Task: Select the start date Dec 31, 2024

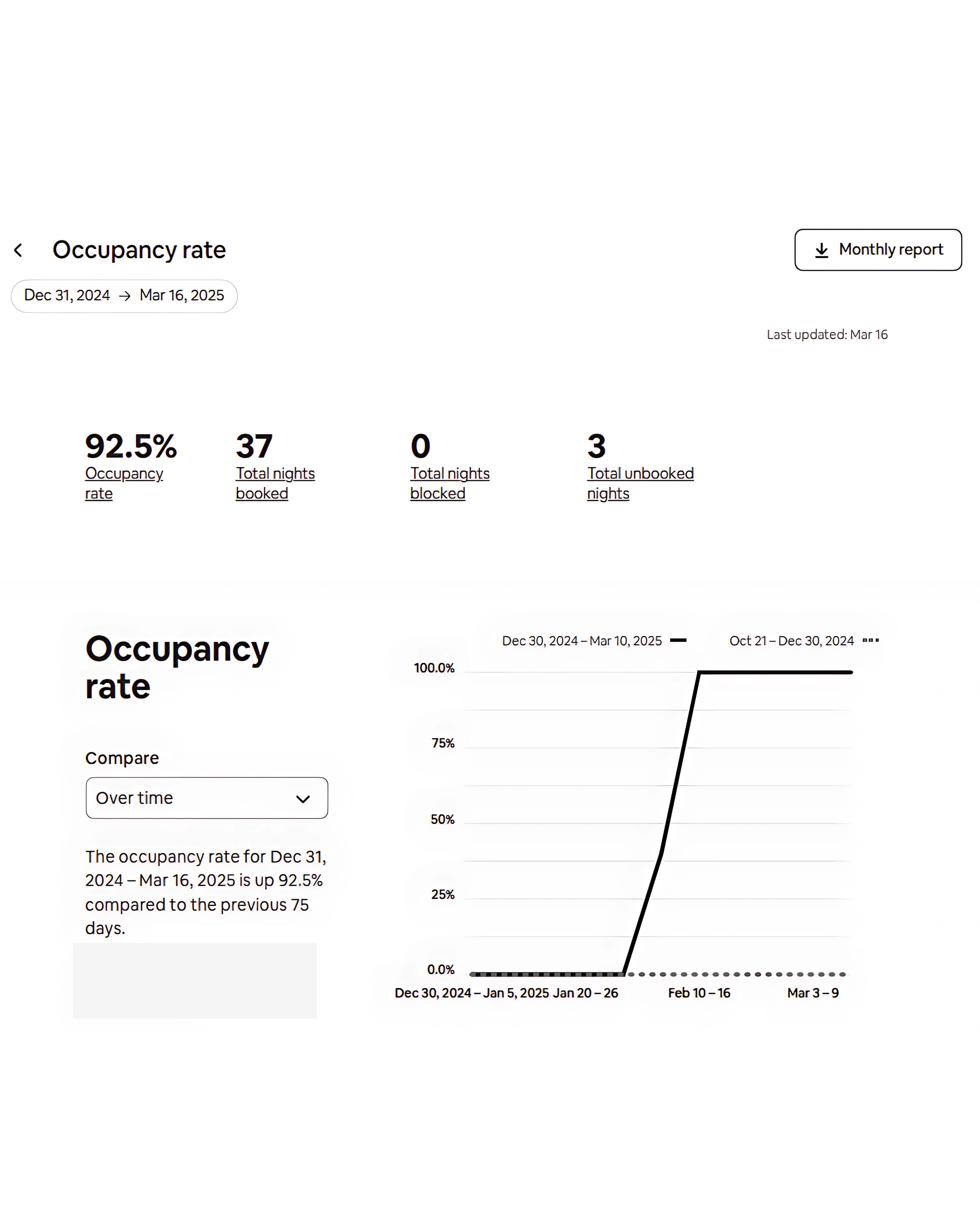Action: point(67,296)
